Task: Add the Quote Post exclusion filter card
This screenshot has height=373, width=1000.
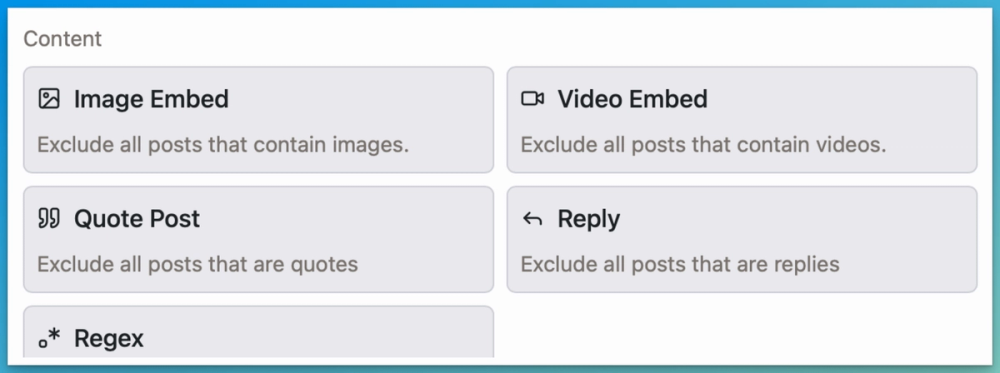Action: click(x=258, y=239)
